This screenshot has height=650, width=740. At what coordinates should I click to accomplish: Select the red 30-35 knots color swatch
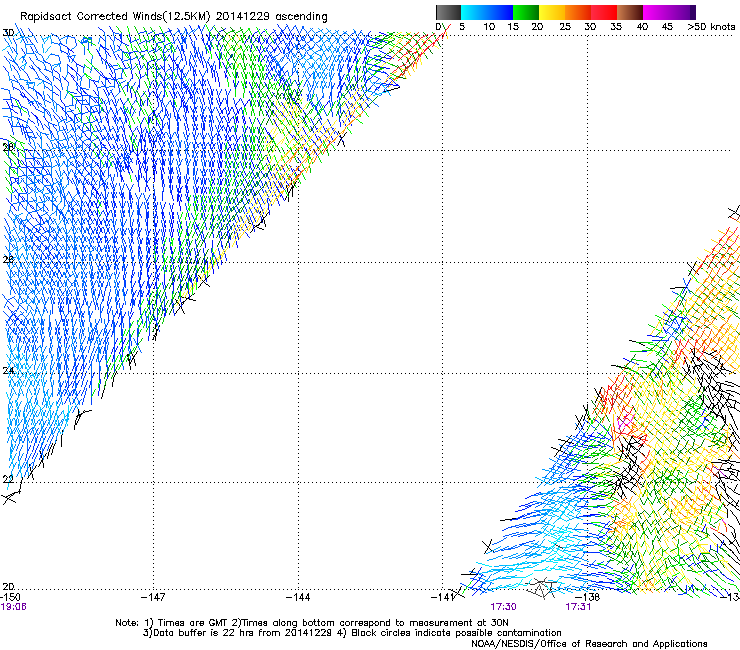604,12
